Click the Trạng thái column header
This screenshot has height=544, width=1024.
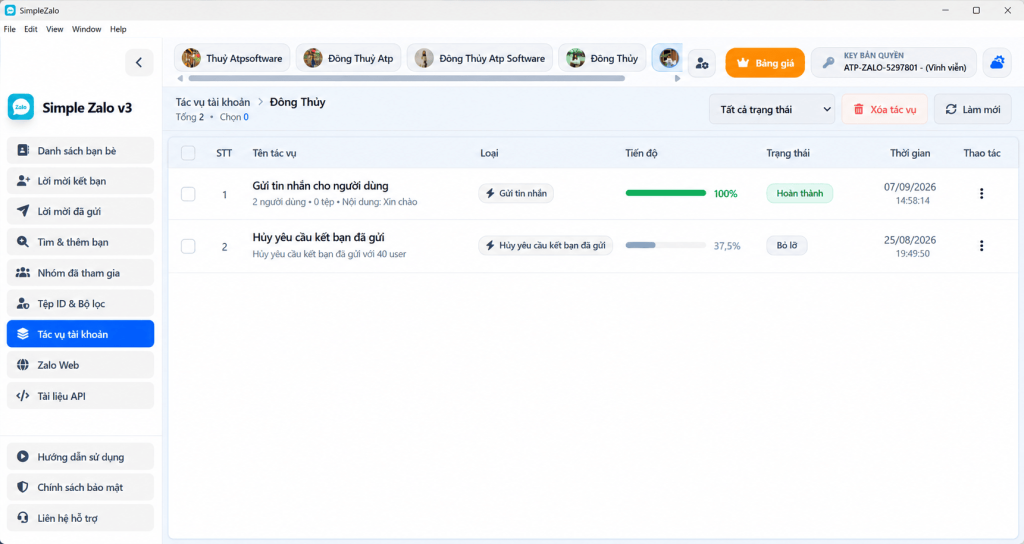pyautogui.click(x=788, y=153)
